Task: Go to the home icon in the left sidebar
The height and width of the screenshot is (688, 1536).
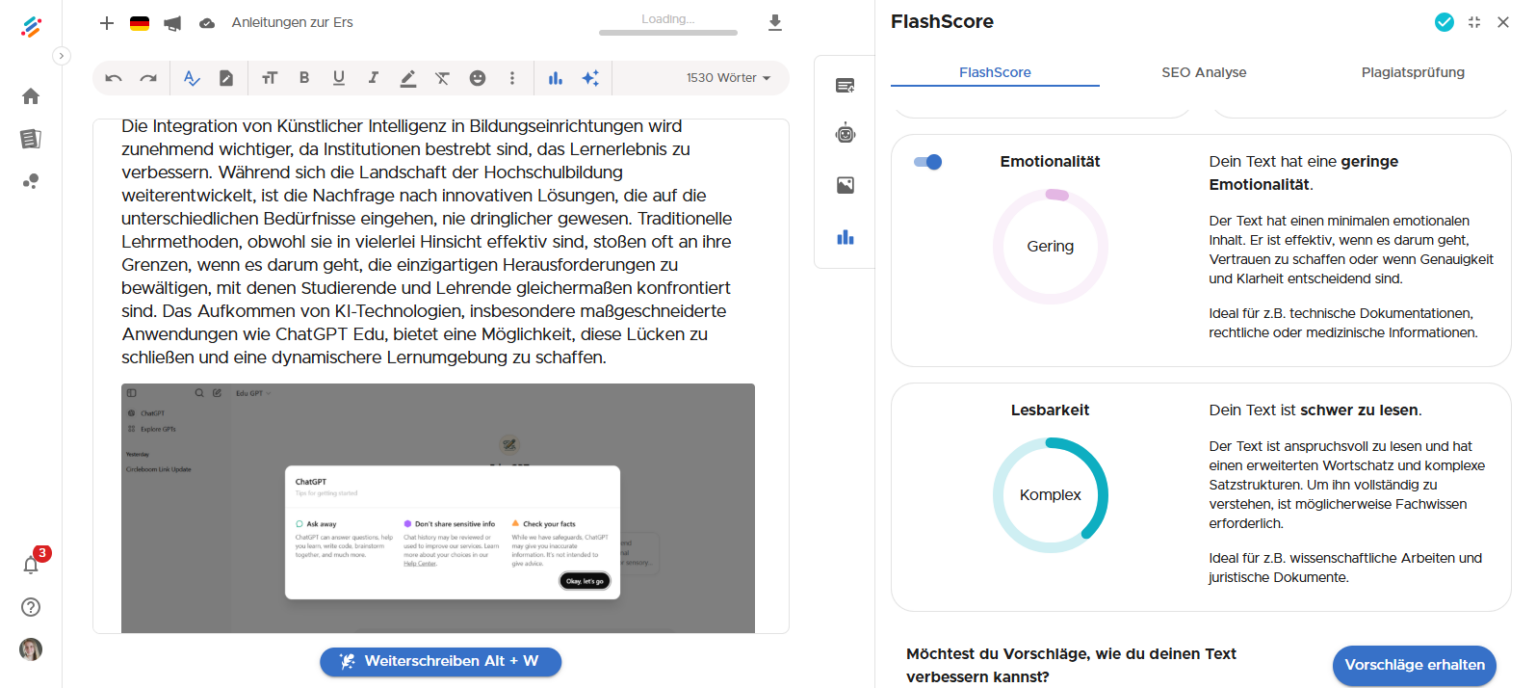Action: (x=31, y=96)
